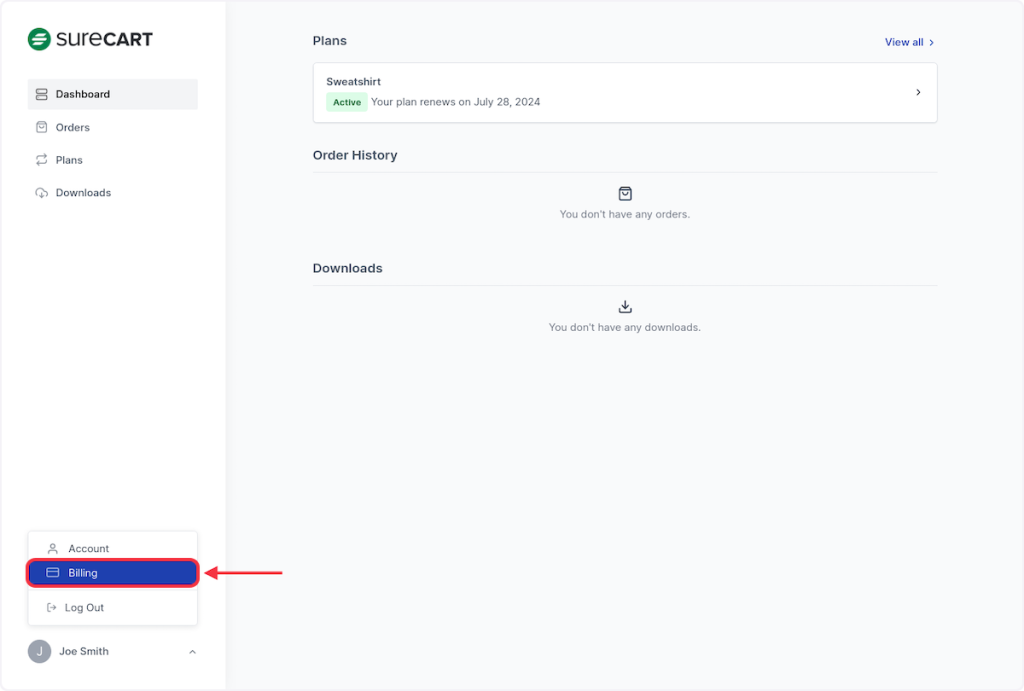Screen dimensions: 1024x691
Task: Click the Billing credit card icon
Action: 53,573
